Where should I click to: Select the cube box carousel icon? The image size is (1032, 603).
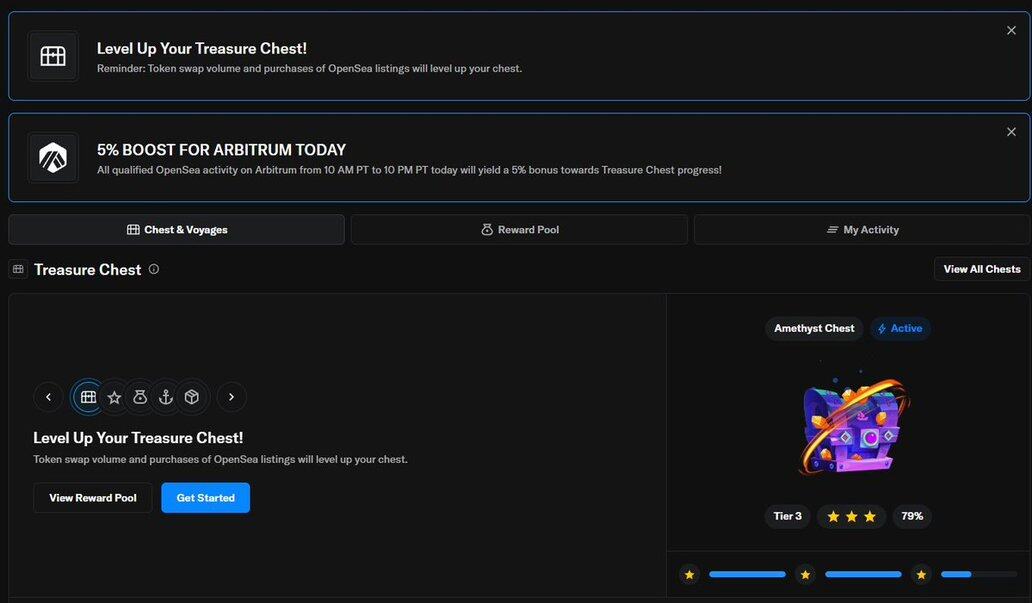[x=192, y=397]
